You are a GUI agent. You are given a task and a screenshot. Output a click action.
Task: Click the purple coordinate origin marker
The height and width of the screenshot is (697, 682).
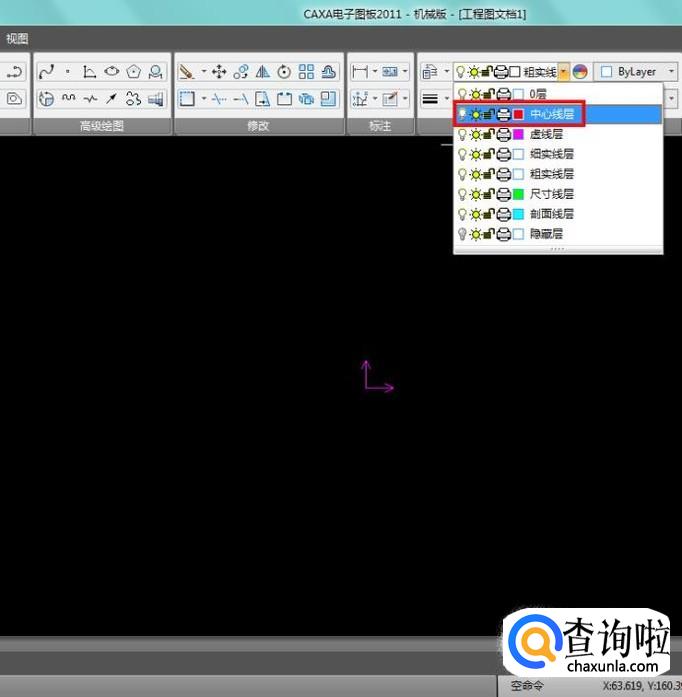(x=377, y=377)
